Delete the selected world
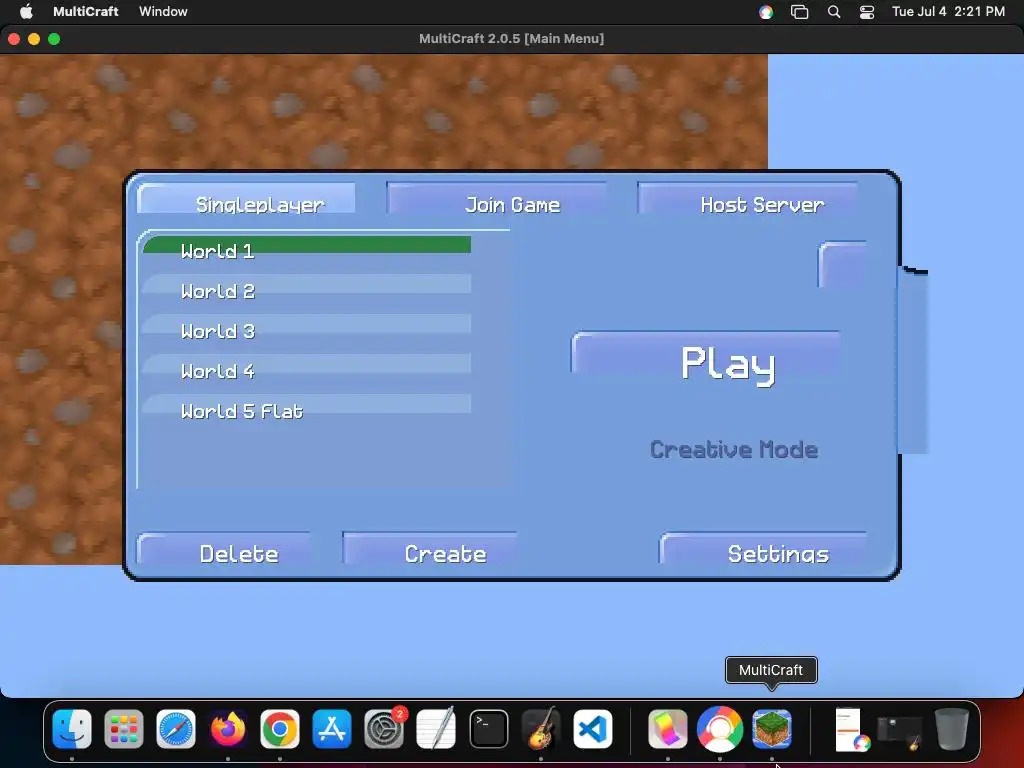This screenshot has width=1024, height=768. tap(224, 549)
